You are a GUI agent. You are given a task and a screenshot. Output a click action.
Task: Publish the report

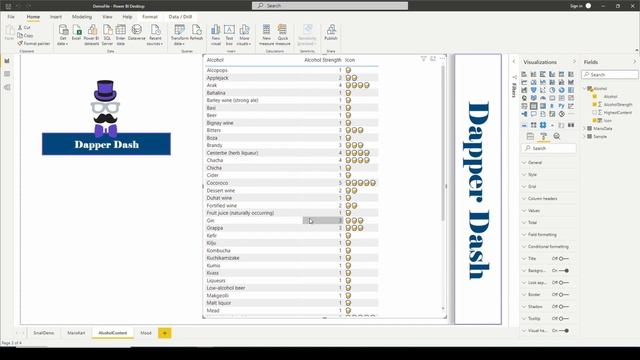pyautogui.click(x=331, y=33)
